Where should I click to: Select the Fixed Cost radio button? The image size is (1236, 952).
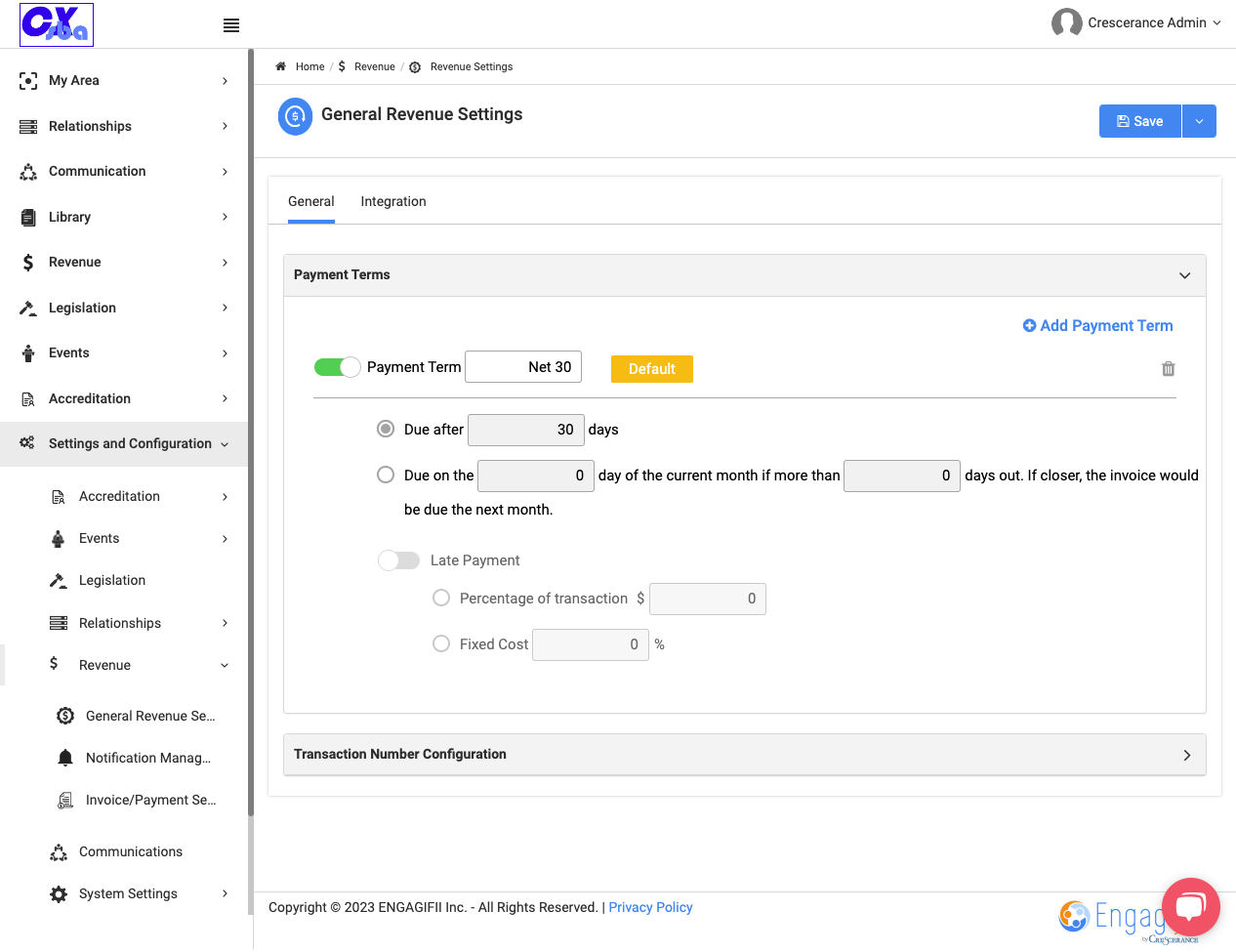coord(441,643)
